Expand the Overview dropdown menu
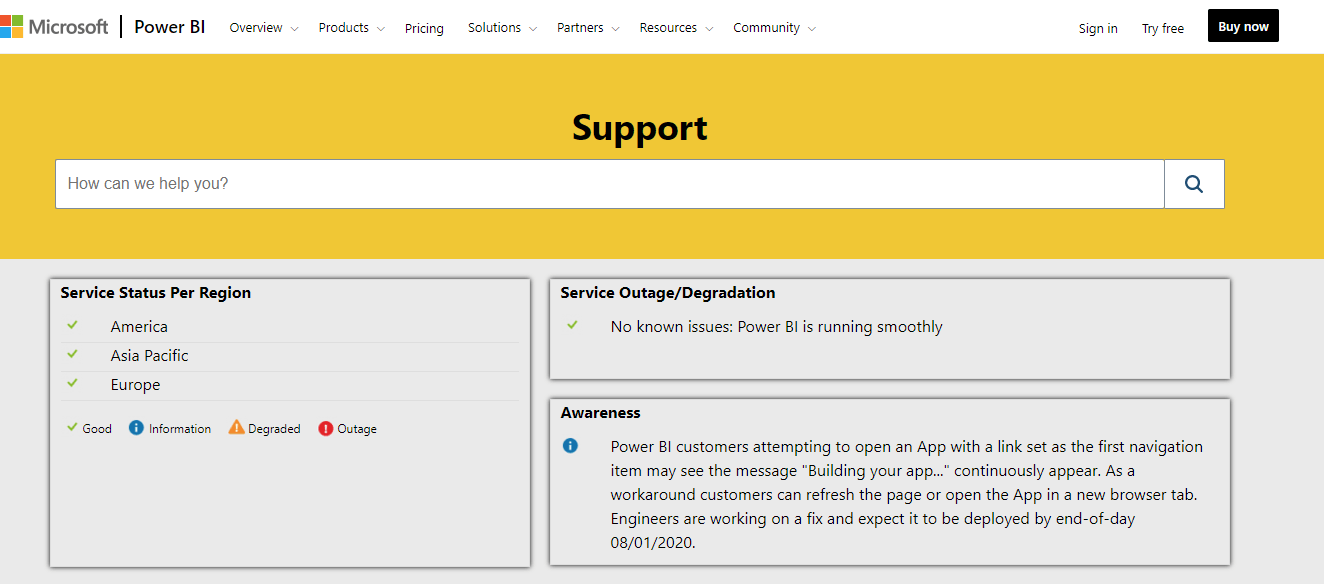Screen dimensions: 1324x584 pos(263,28)
